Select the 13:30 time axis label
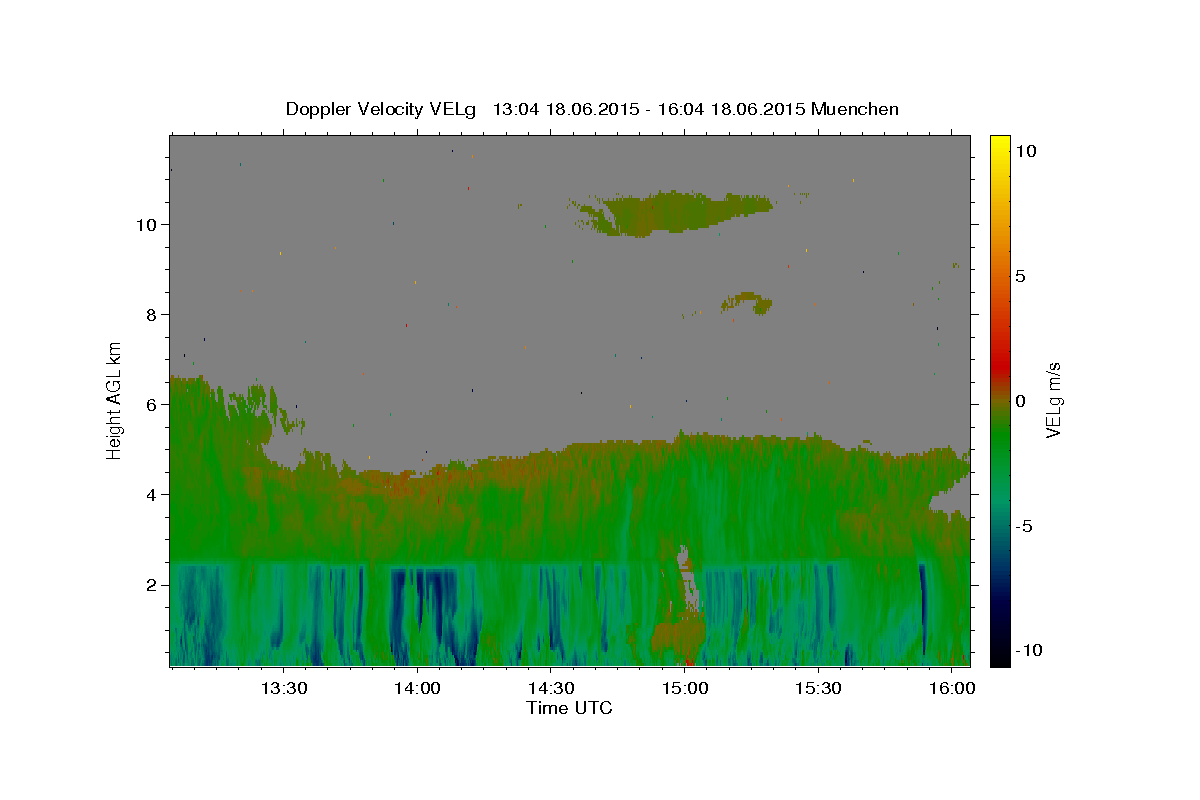Screen dimensions: 1200x800 click(283, 688)
